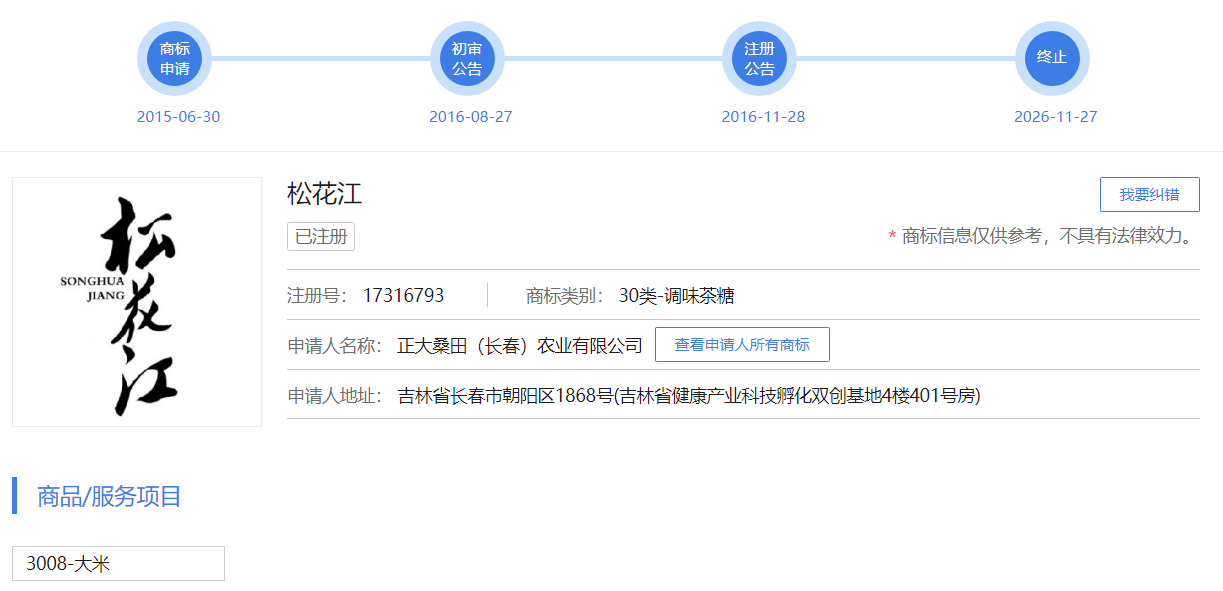Viewport: 1223px width, 591px height.
Task: Click the date 2016-11-28
Action: (x=763, y=117)
